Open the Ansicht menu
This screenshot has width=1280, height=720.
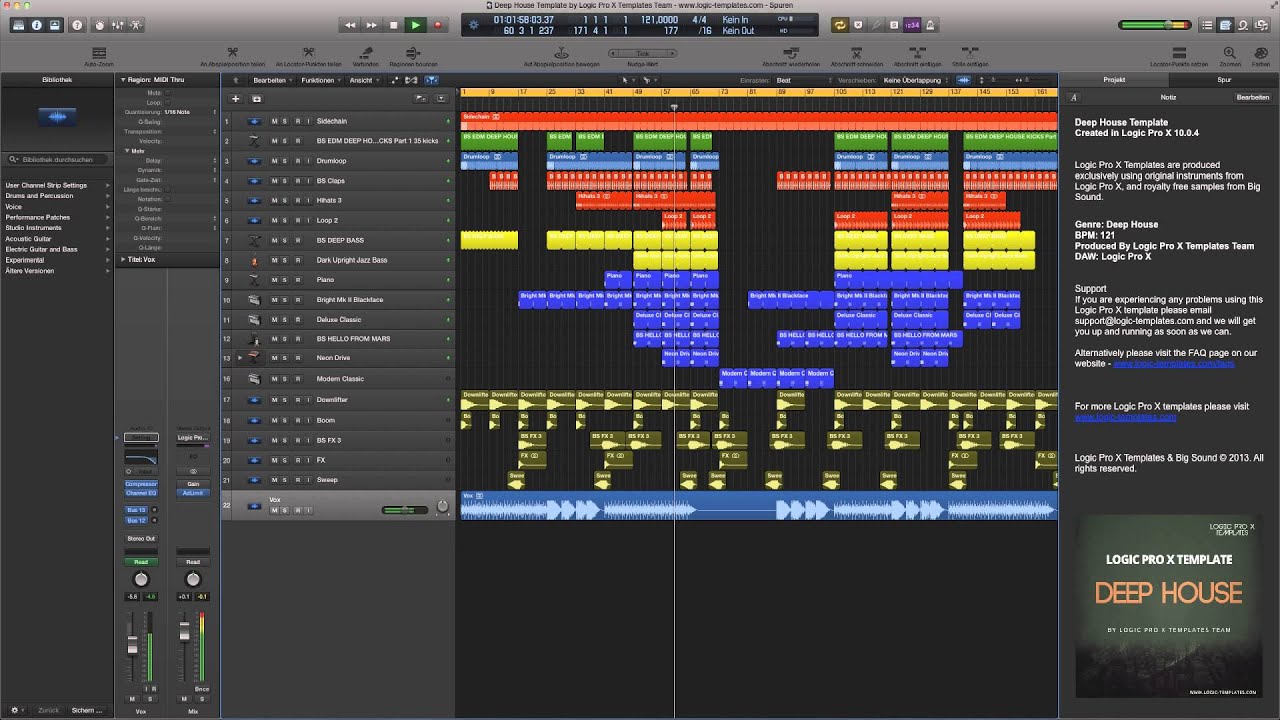point(363,80)
